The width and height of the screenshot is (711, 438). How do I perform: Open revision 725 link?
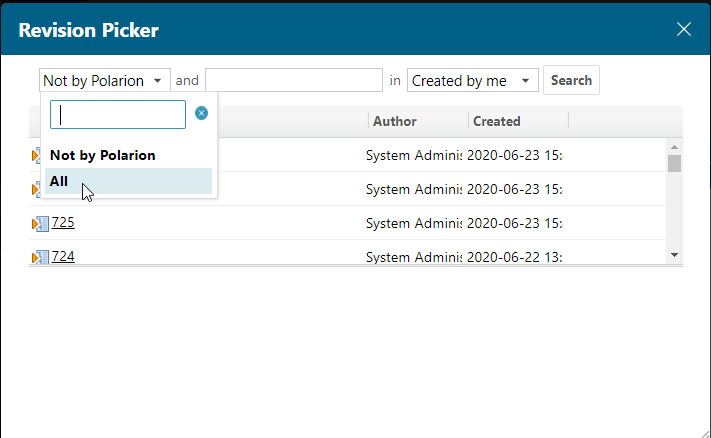pos(63,222)
